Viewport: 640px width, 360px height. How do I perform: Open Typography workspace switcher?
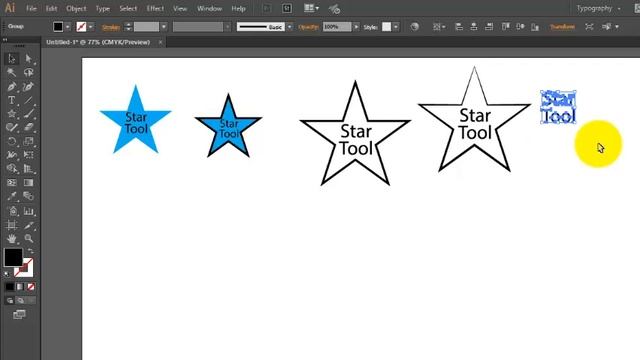(598, 8)
